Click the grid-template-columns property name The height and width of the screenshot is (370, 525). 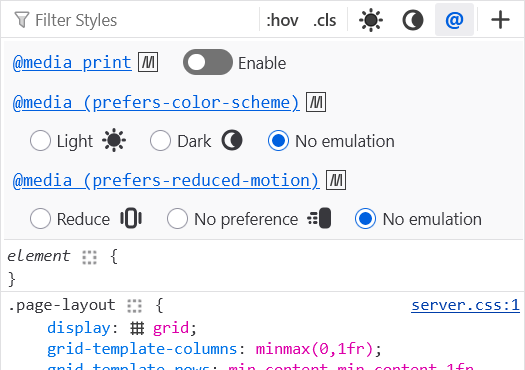point(142,349)
